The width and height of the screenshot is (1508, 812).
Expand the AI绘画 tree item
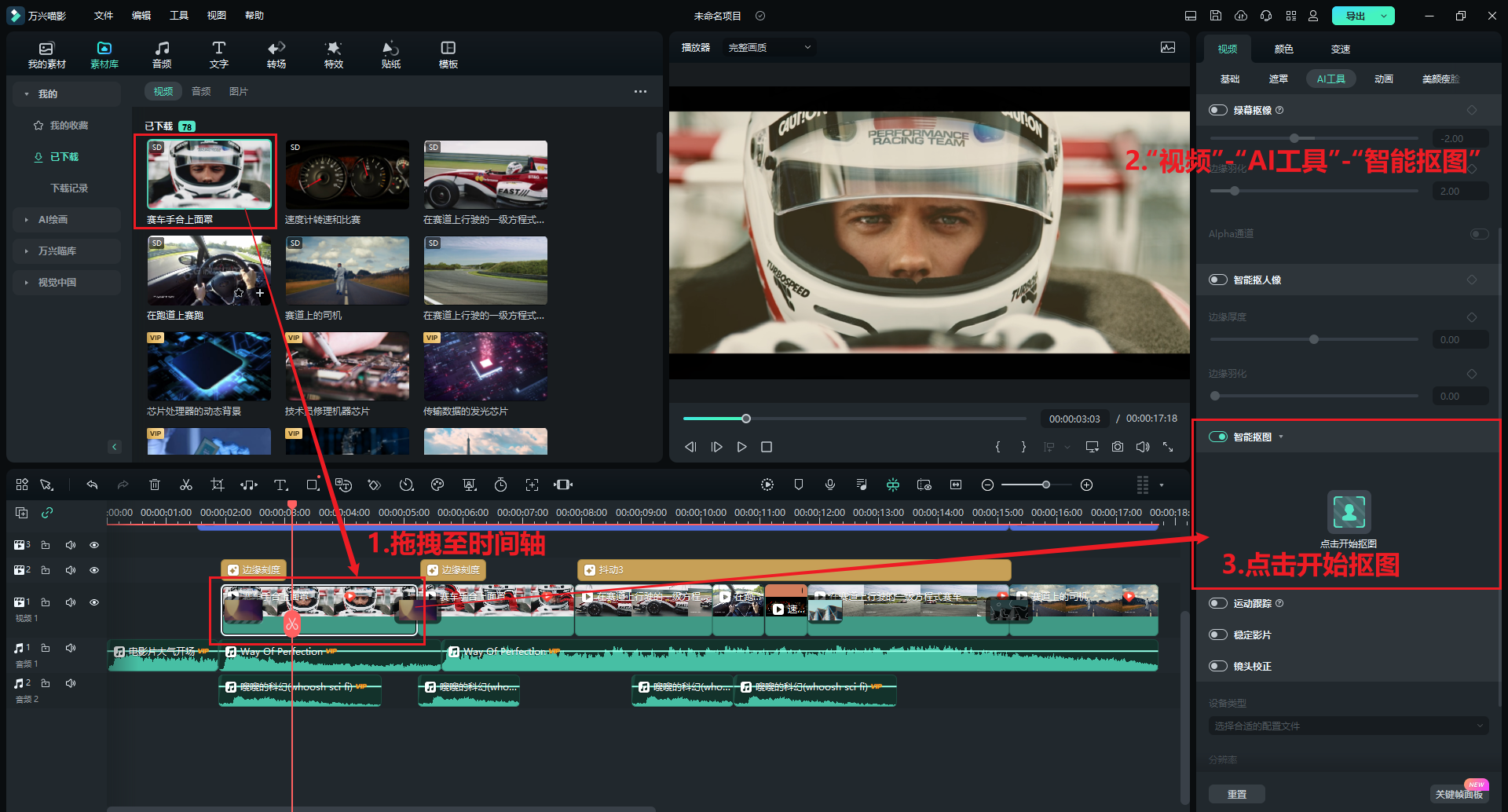pyautogui.click(x=27, y=220)
